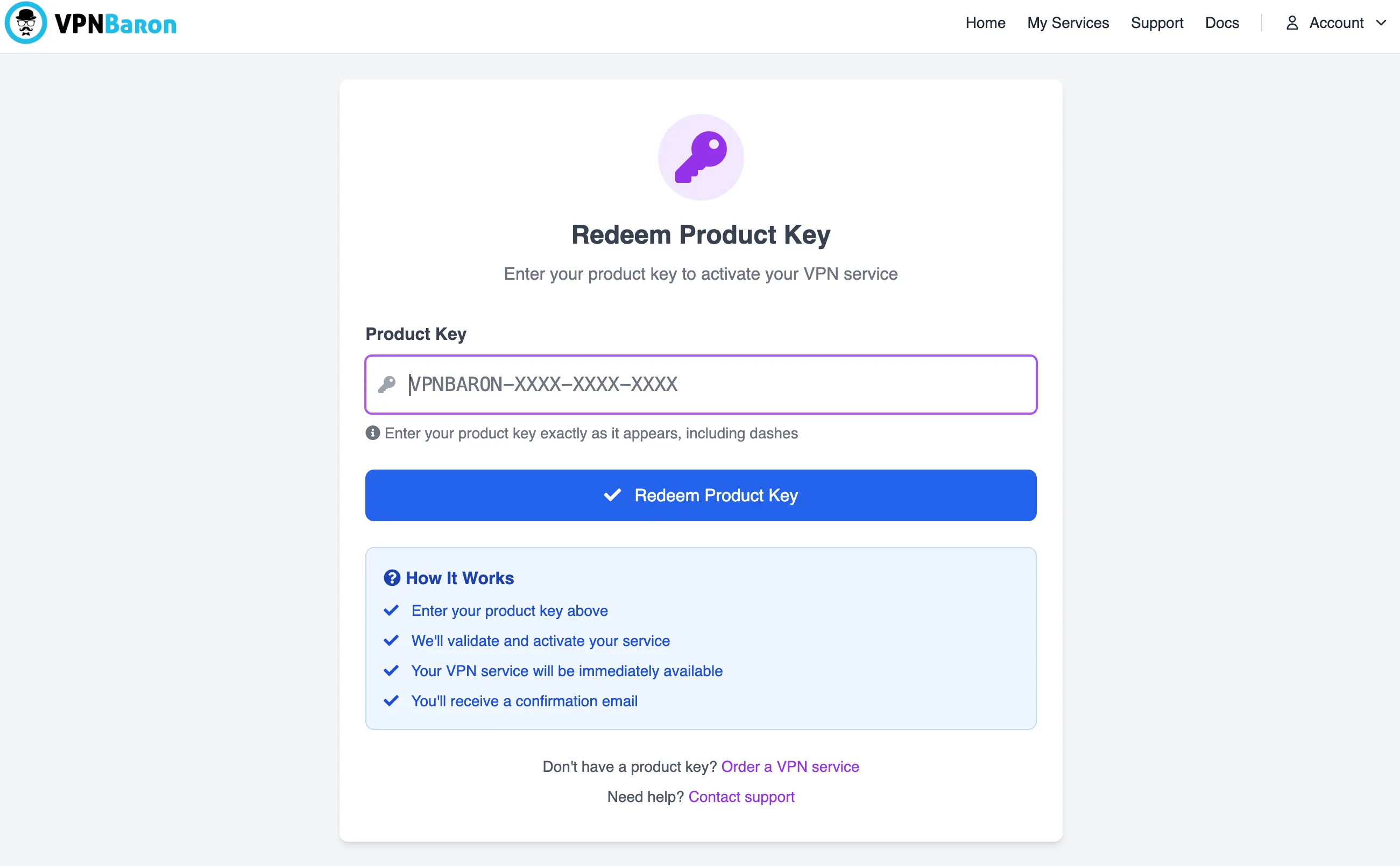Viewport: 1400px width, 866px height.
Task: Click inside the Product Key input field
Action: coord(699,384)
